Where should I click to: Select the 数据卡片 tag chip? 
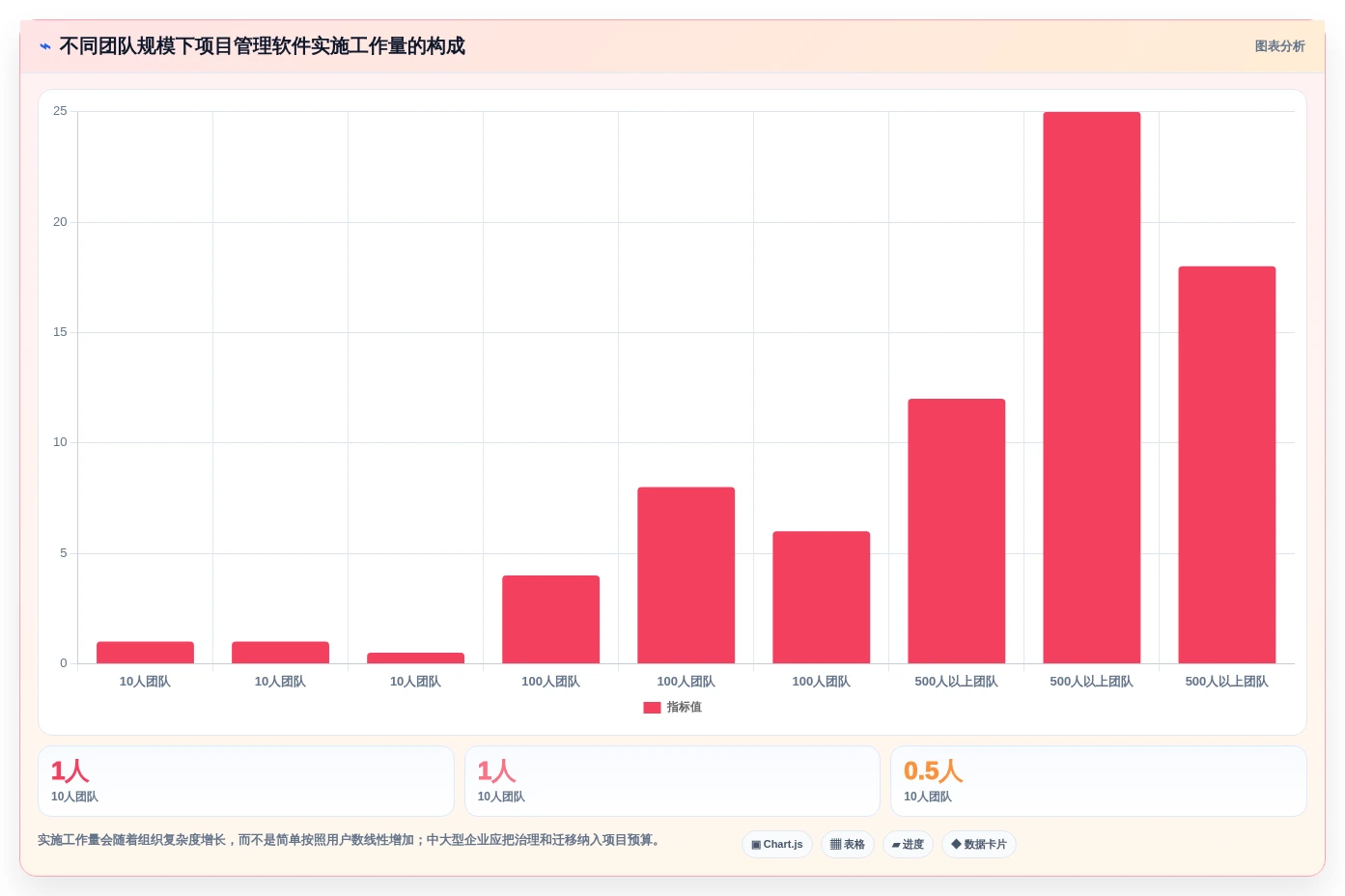tap(979, 845)
